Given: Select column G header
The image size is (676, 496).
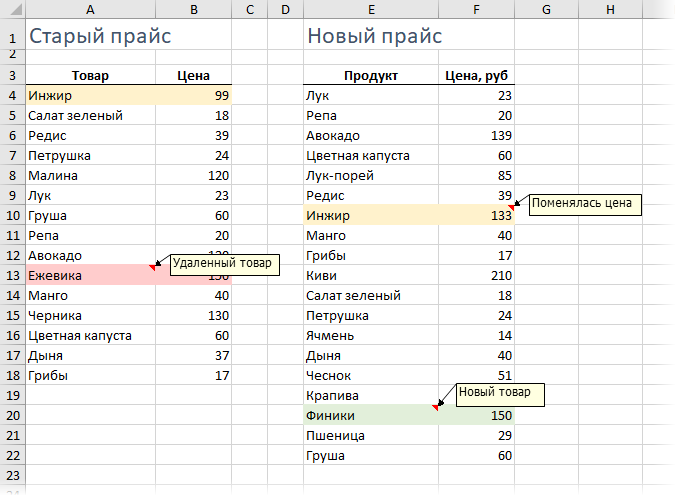Looking at the screenshot, I should pyautogui.click(x=546, y=9).
